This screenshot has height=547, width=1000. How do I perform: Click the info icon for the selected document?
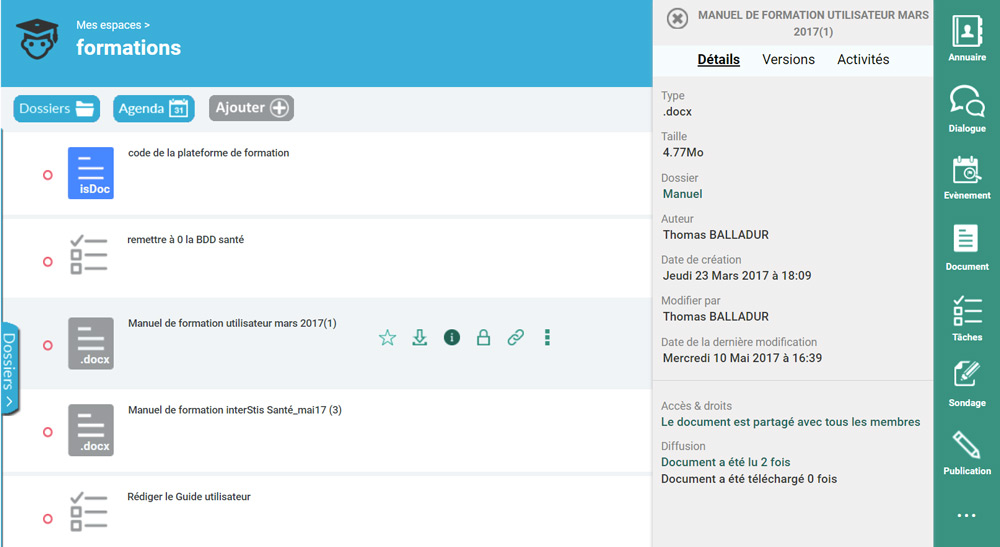click(x=452, y=338)
